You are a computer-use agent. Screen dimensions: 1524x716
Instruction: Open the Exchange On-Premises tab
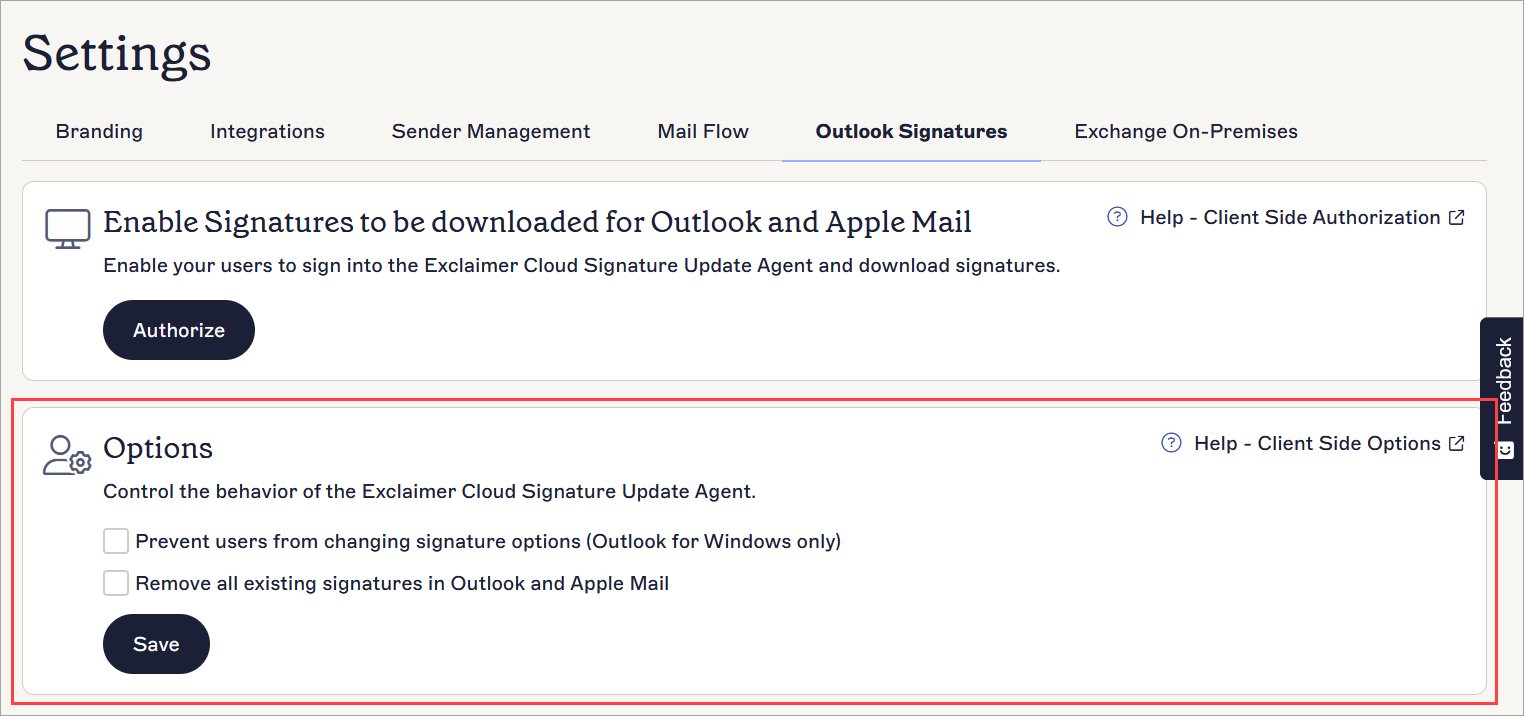tap(1186, 132)
